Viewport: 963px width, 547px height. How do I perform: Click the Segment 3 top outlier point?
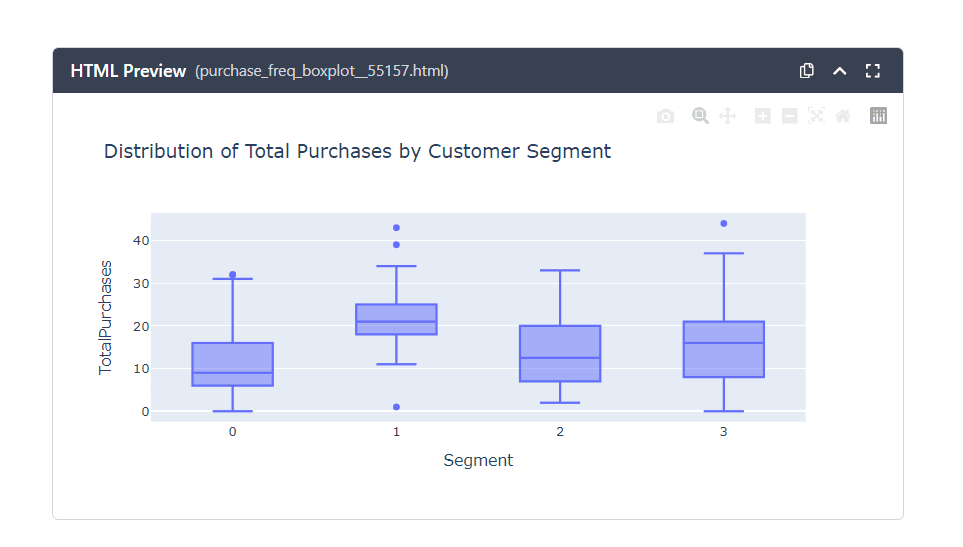click(724, 223)
